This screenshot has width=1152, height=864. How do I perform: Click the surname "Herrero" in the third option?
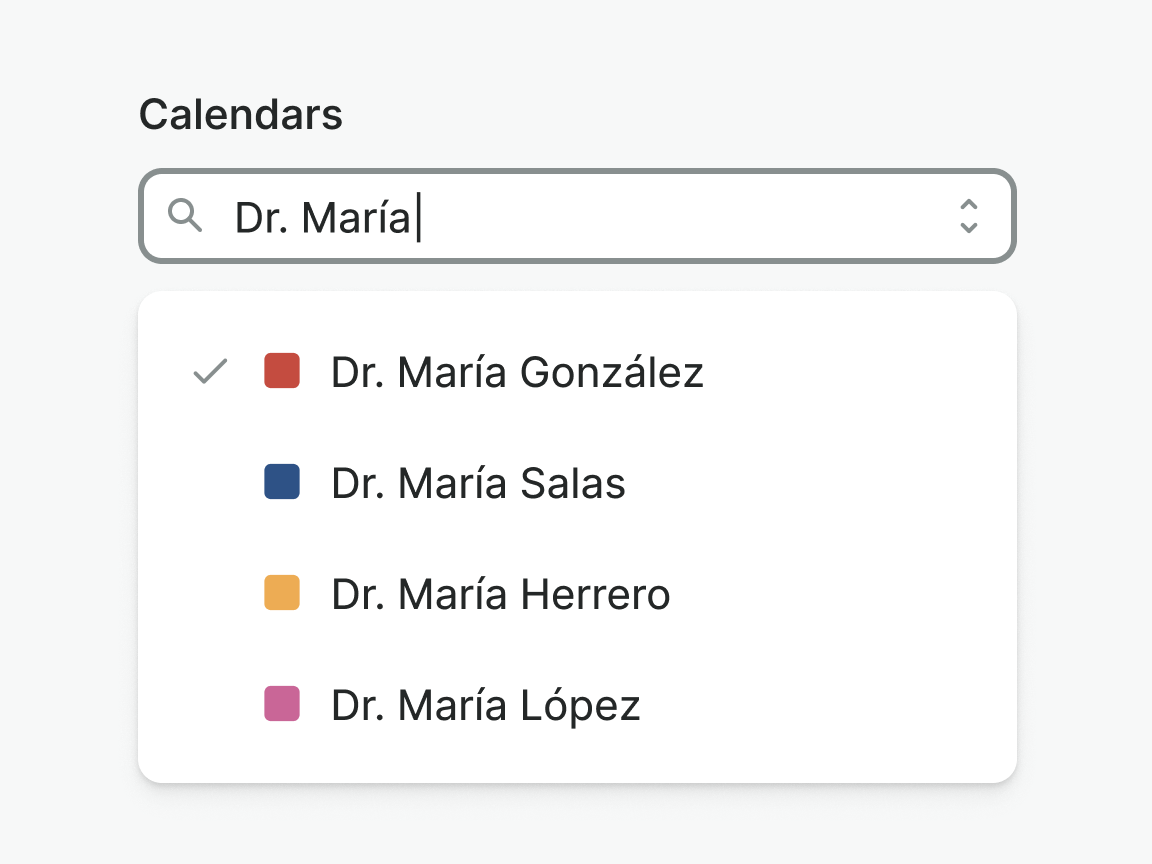pos(595,594)
